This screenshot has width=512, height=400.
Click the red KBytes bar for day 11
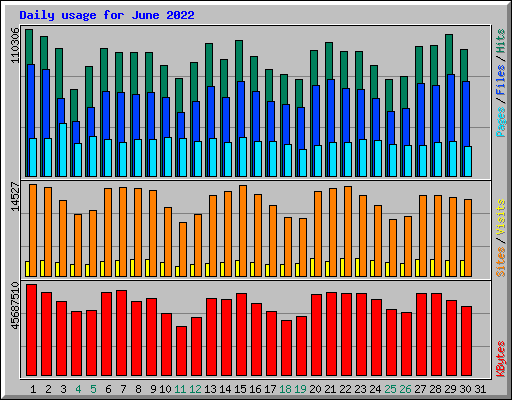pyautogui.click(x=182, y=351)
